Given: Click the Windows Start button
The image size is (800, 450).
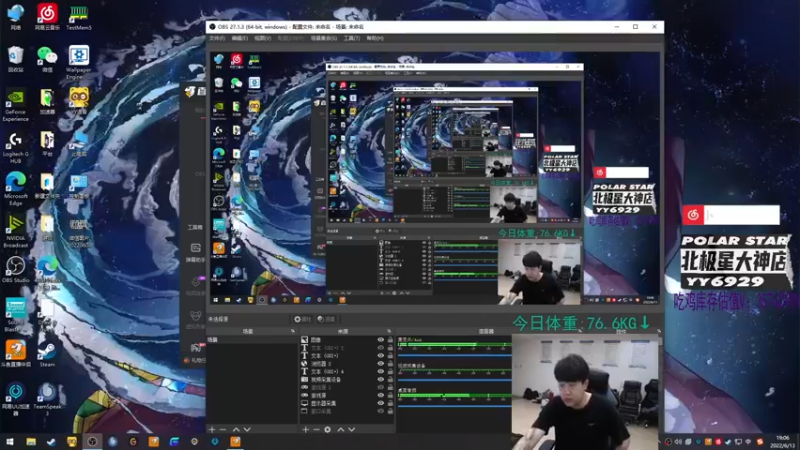Looking at the screenshot, I should tap(10, 441).
